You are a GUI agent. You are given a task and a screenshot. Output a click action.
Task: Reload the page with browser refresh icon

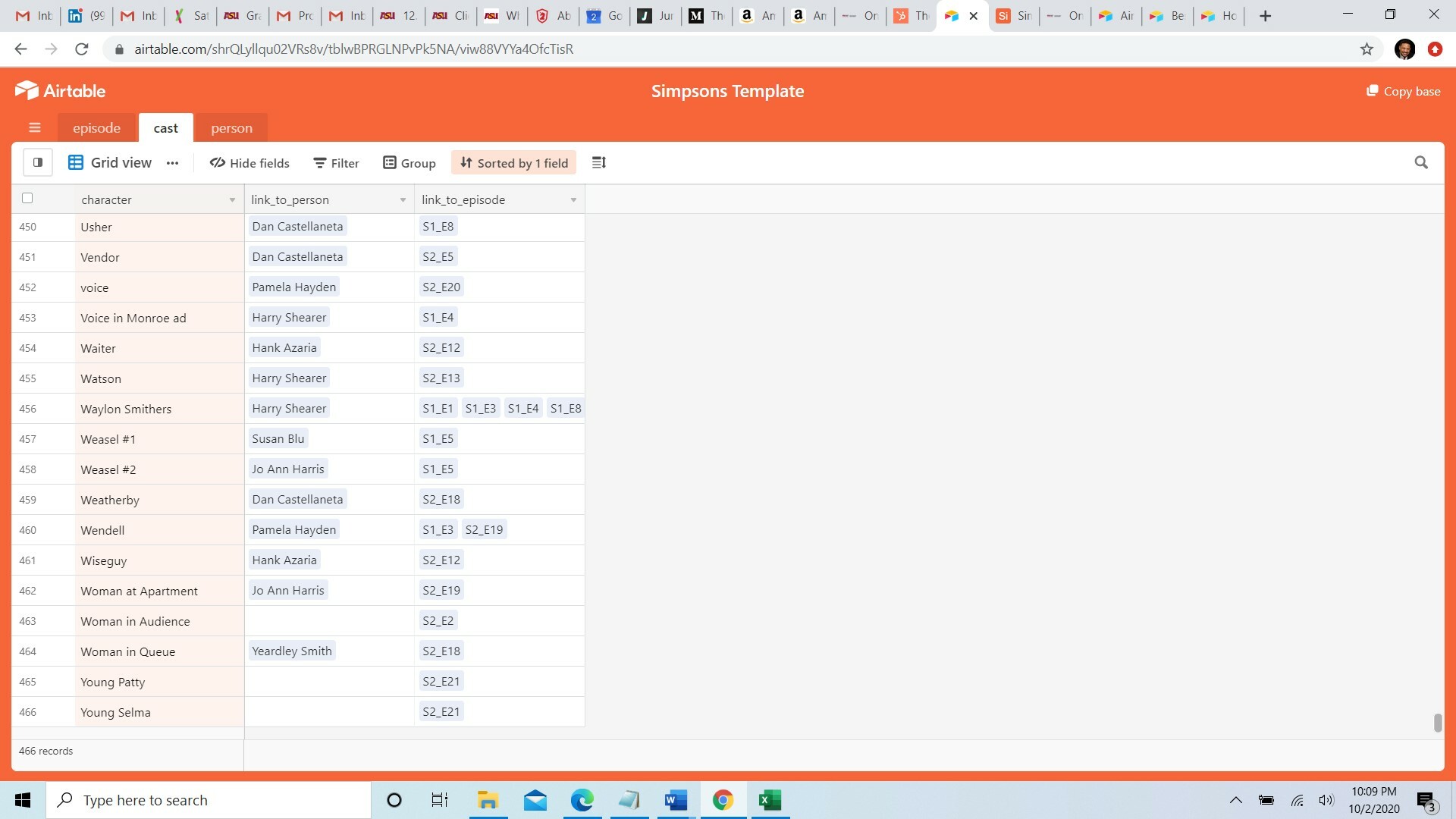click(x=82, y=49)
